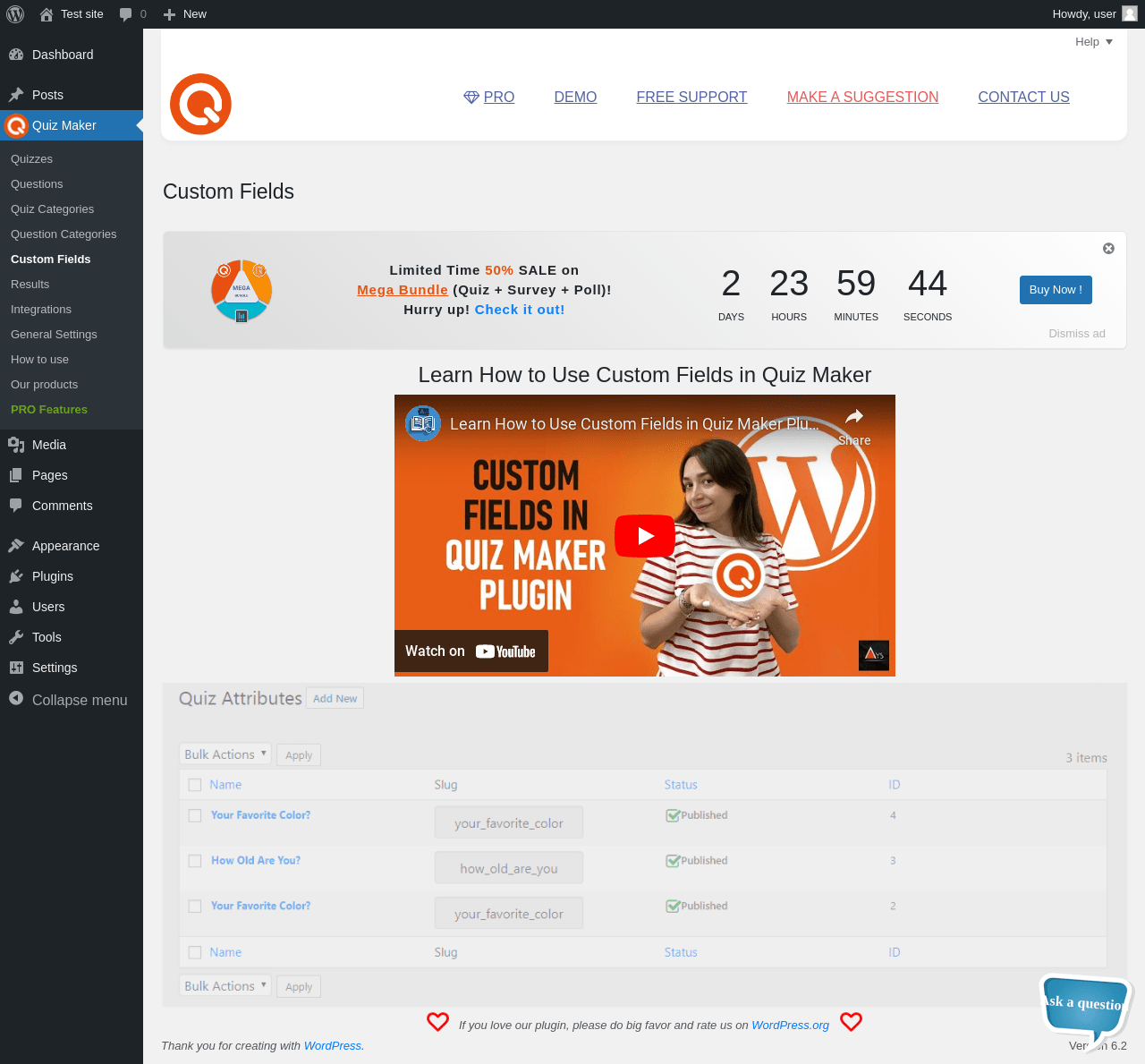Click the Mega Bundle circular logo

pyautogui.click(x=242, y=291)
